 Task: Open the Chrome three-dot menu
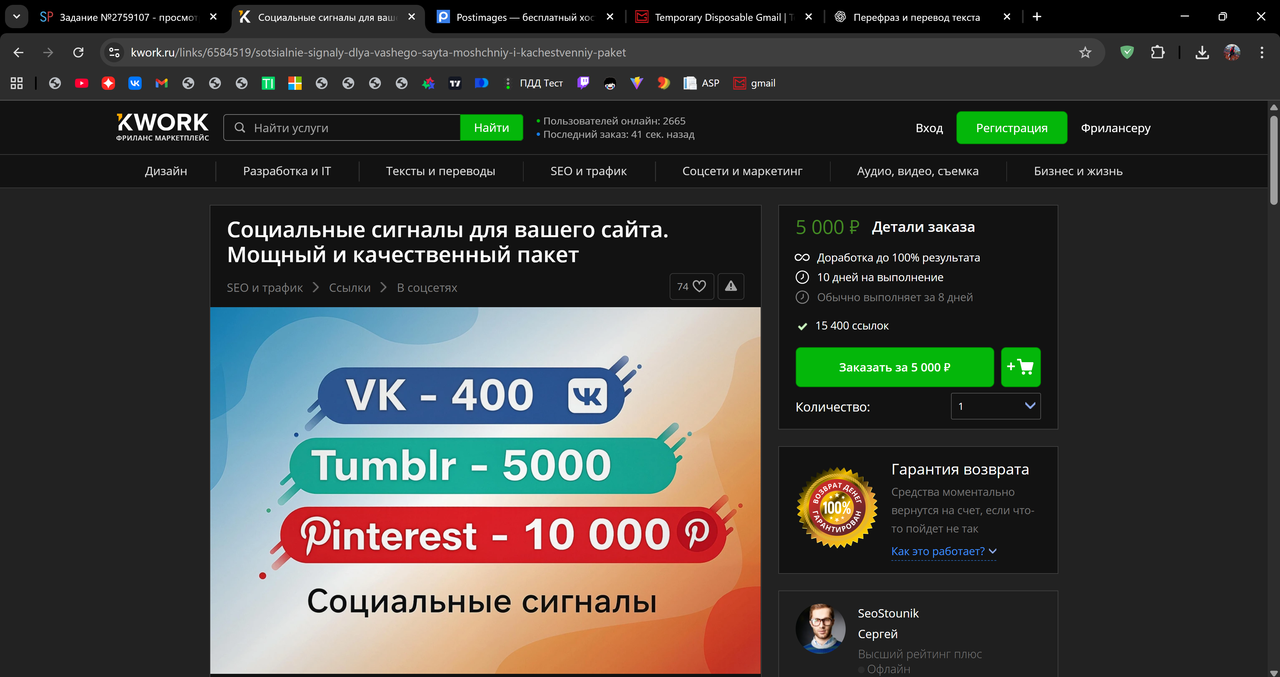[1261, 53]
